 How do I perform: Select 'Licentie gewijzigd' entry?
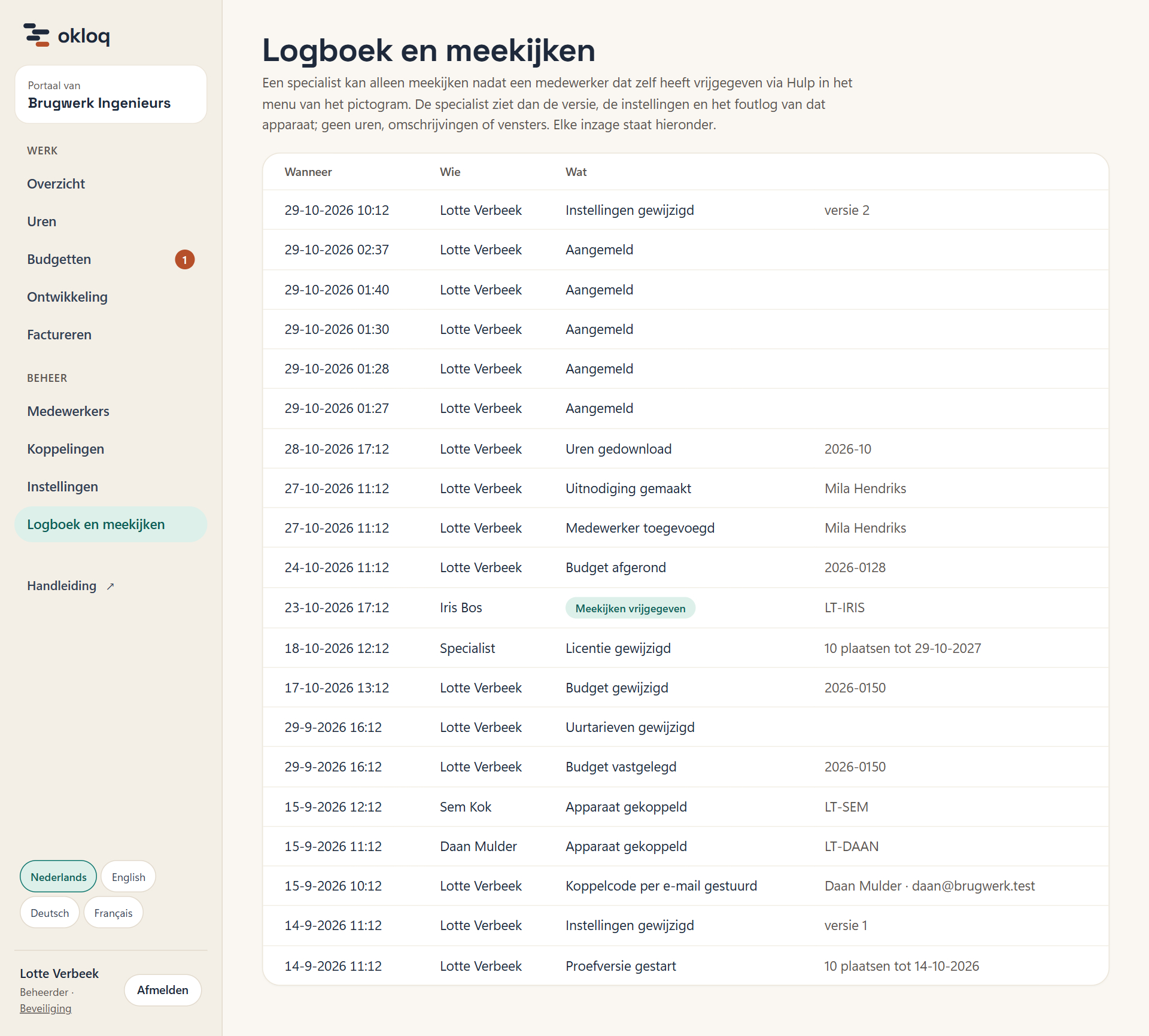[618, 648]
